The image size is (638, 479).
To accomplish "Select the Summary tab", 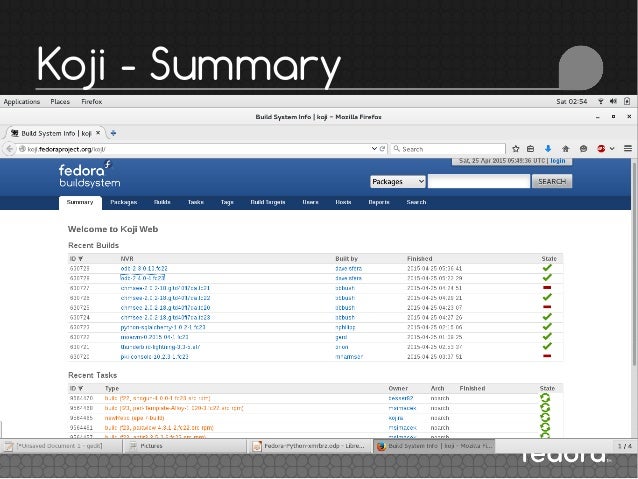I will 80,202.
